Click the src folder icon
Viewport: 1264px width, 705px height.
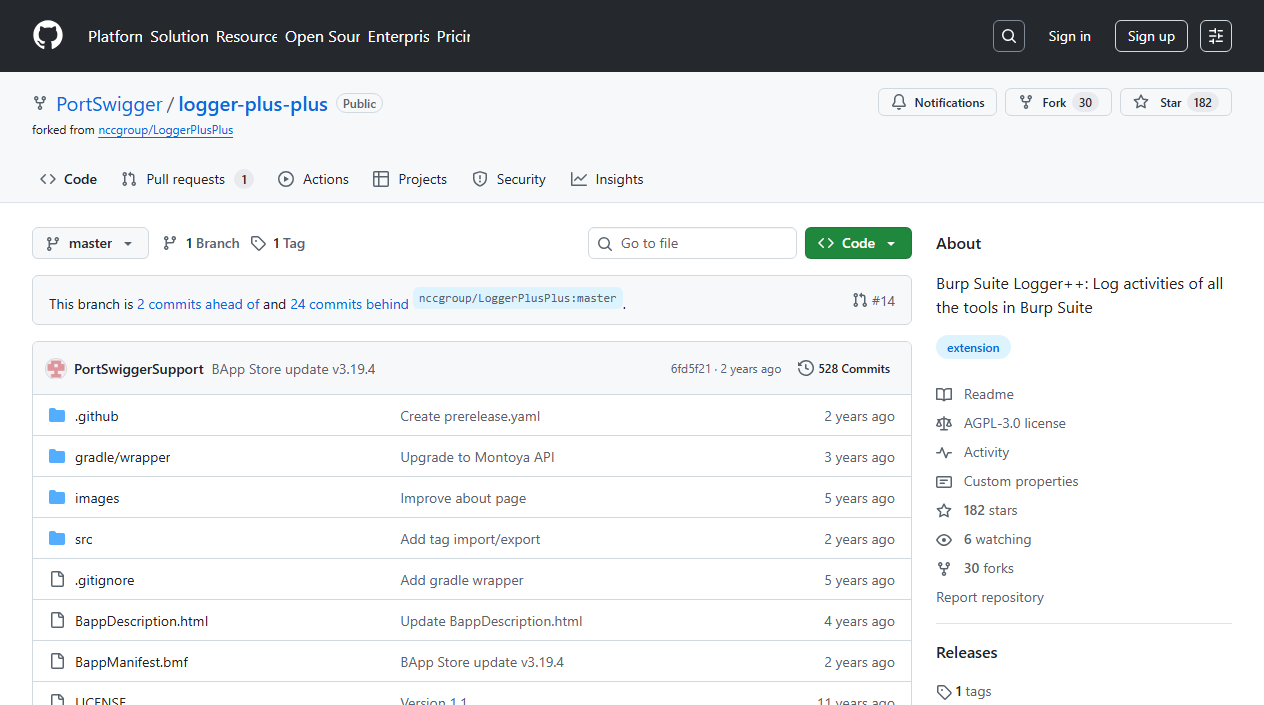57,539
